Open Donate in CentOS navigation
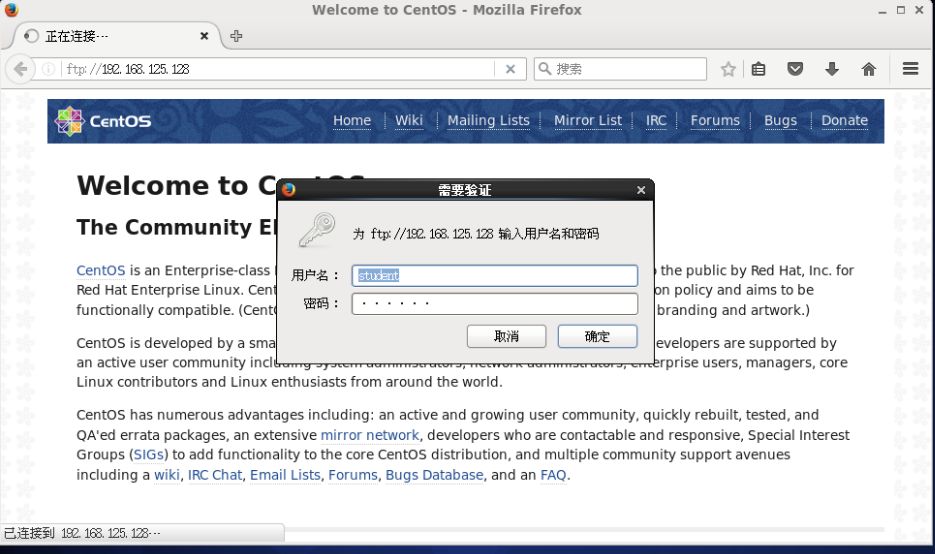Screen dimensions: 935x554 844,120
